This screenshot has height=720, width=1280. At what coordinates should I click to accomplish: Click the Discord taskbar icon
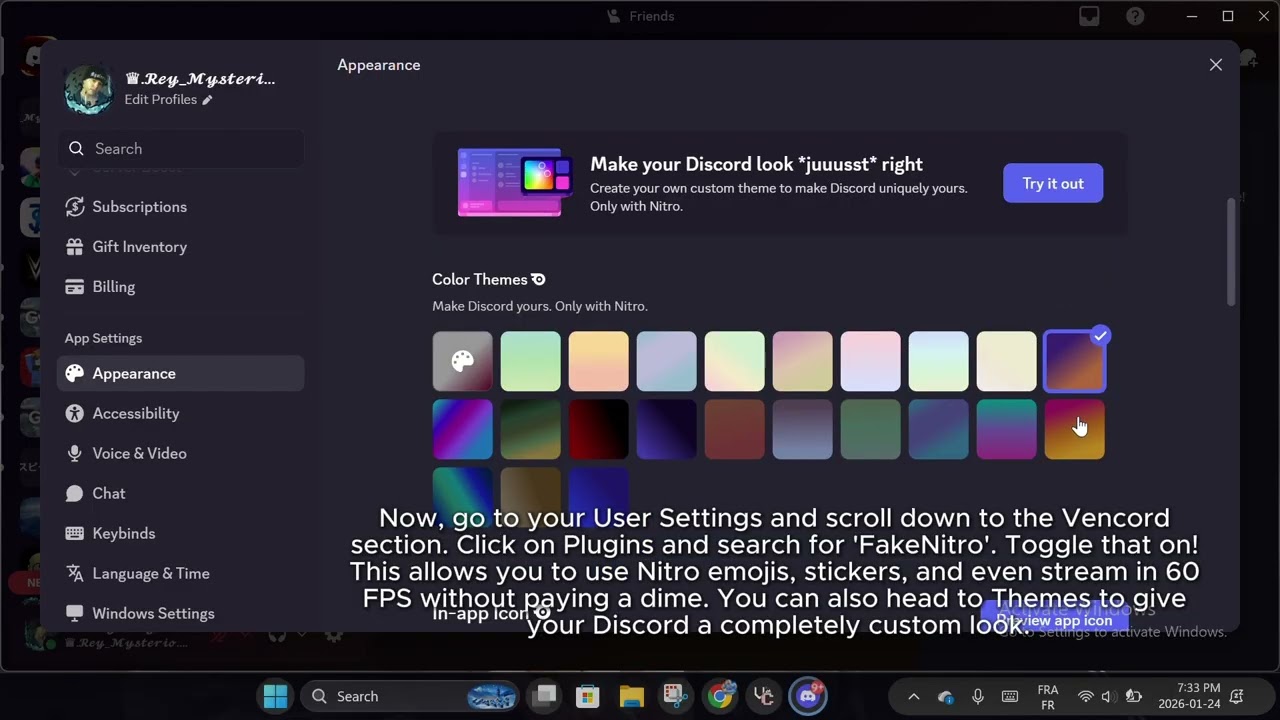pos(808,696)
